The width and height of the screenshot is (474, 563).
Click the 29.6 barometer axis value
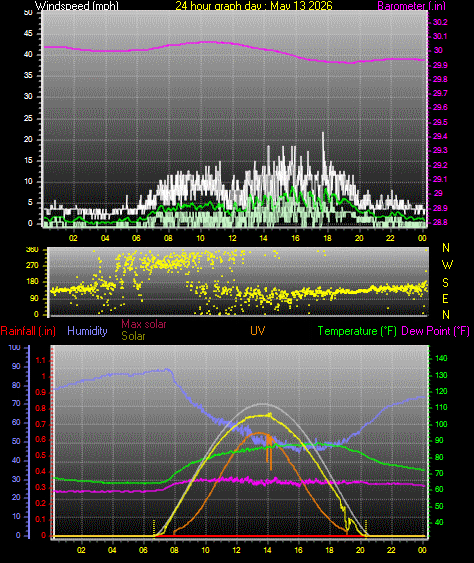click(440, 107)
